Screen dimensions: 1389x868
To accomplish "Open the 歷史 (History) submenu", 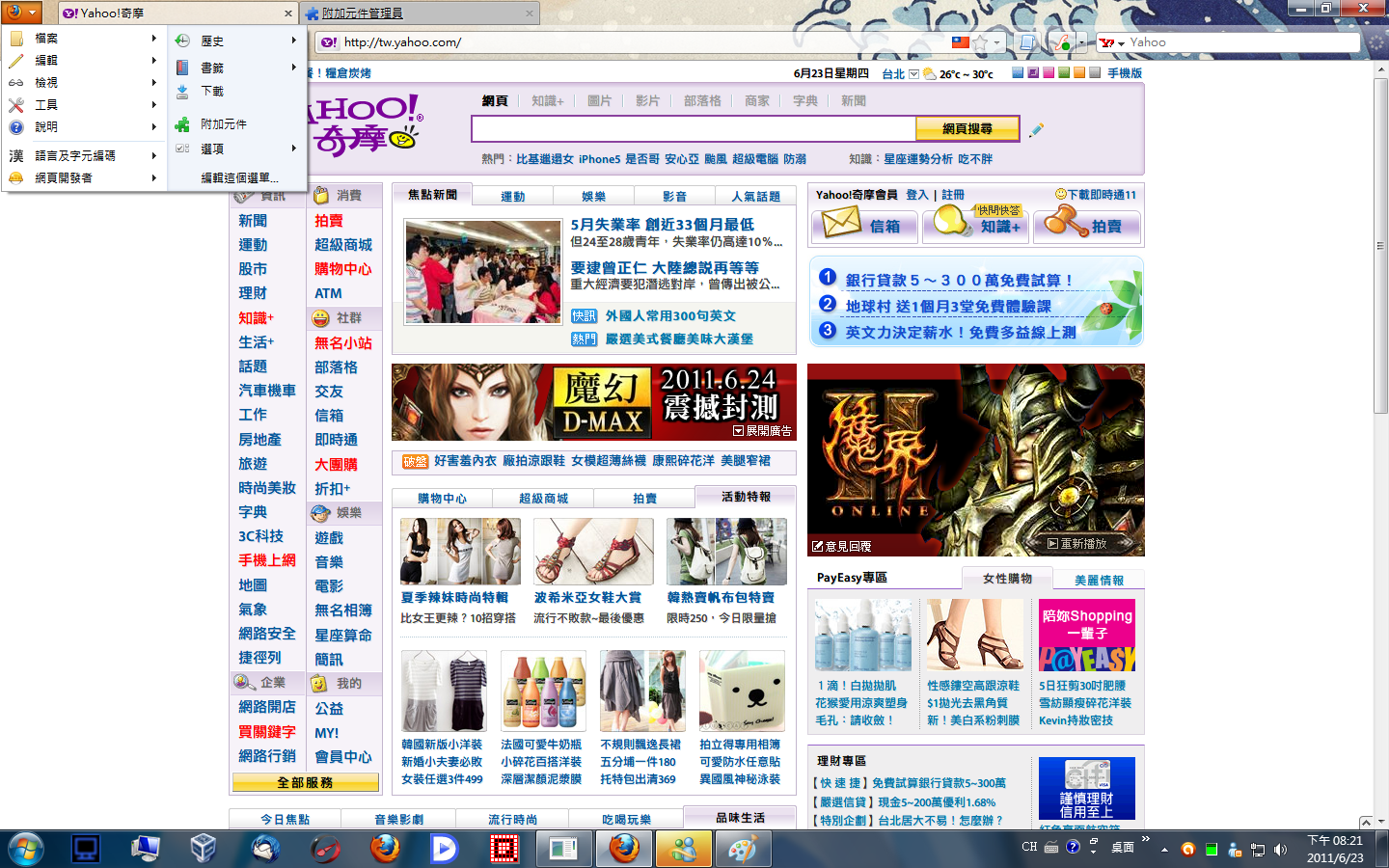I will 236,41.
